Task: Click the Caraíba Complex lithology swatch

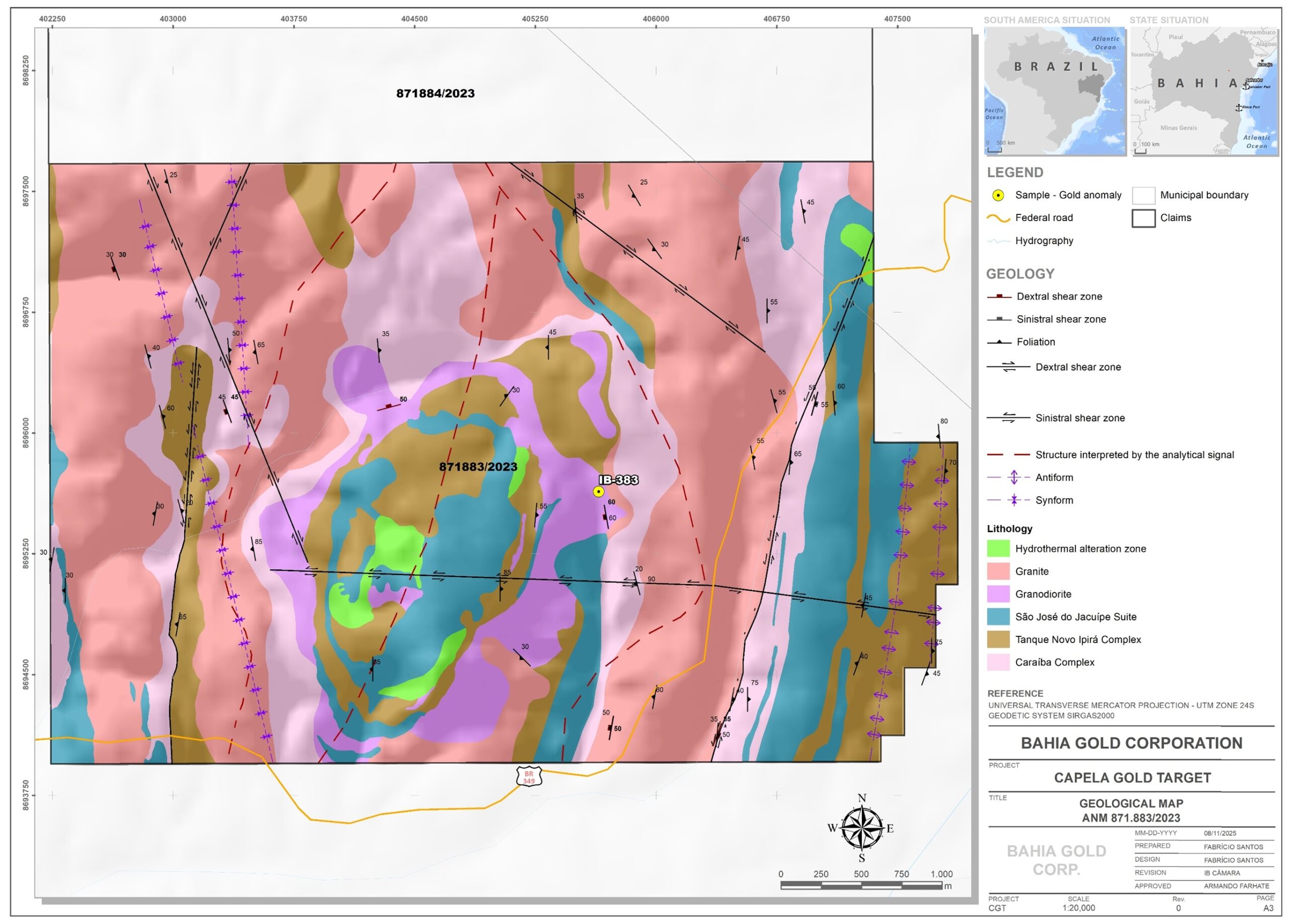Action: [x=998, y=662]
